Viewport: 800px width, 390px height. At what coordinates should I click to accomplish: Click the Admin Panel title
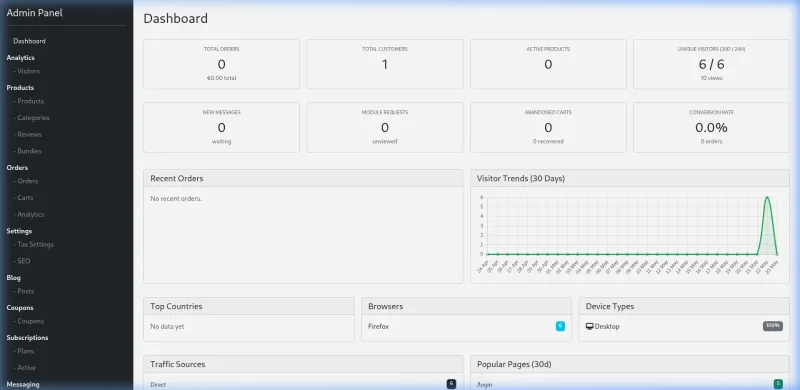coord(35,13)
